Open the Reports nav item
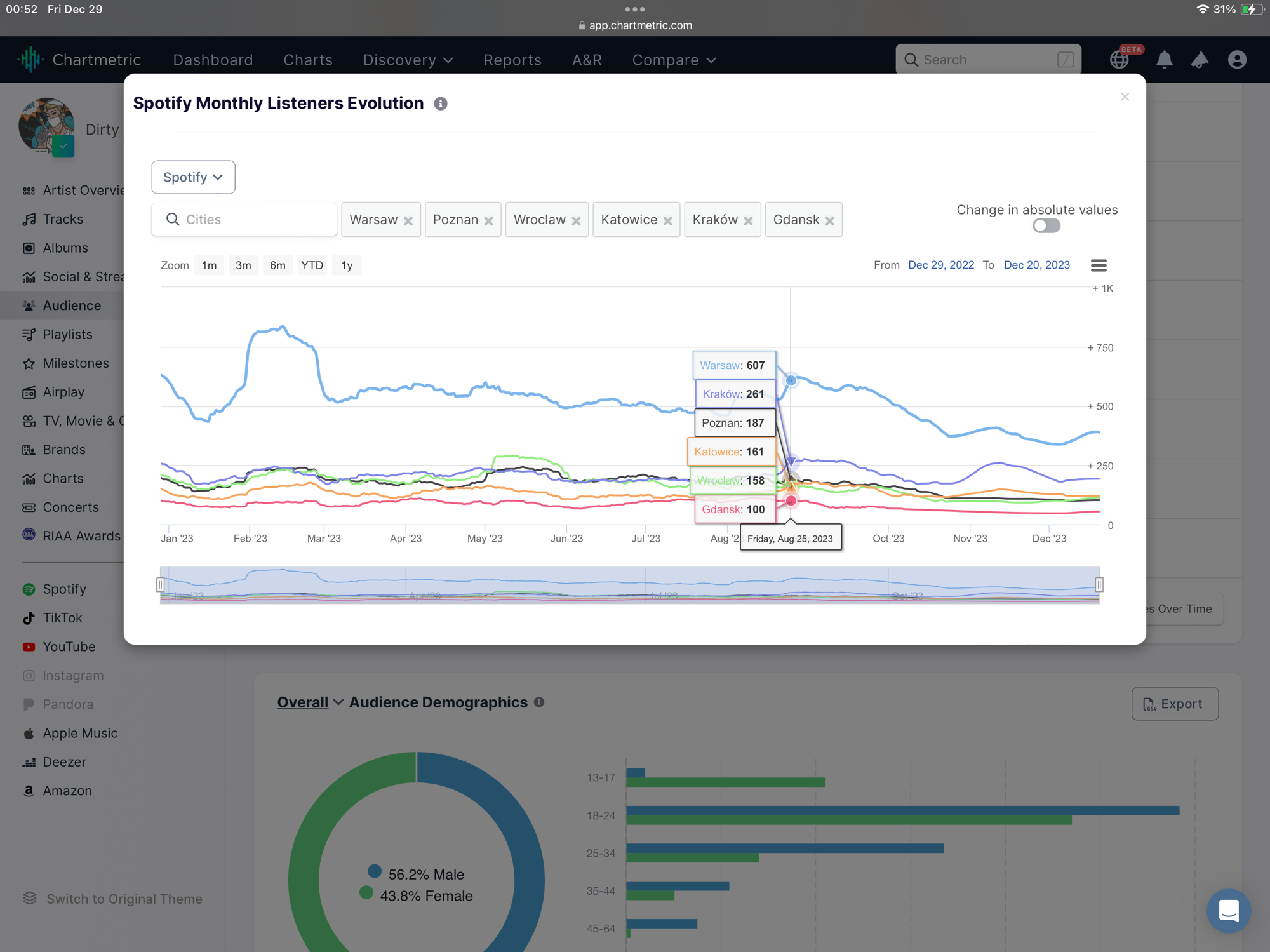This screenshot has height=952, width=1270. click(x=512, y=60)
